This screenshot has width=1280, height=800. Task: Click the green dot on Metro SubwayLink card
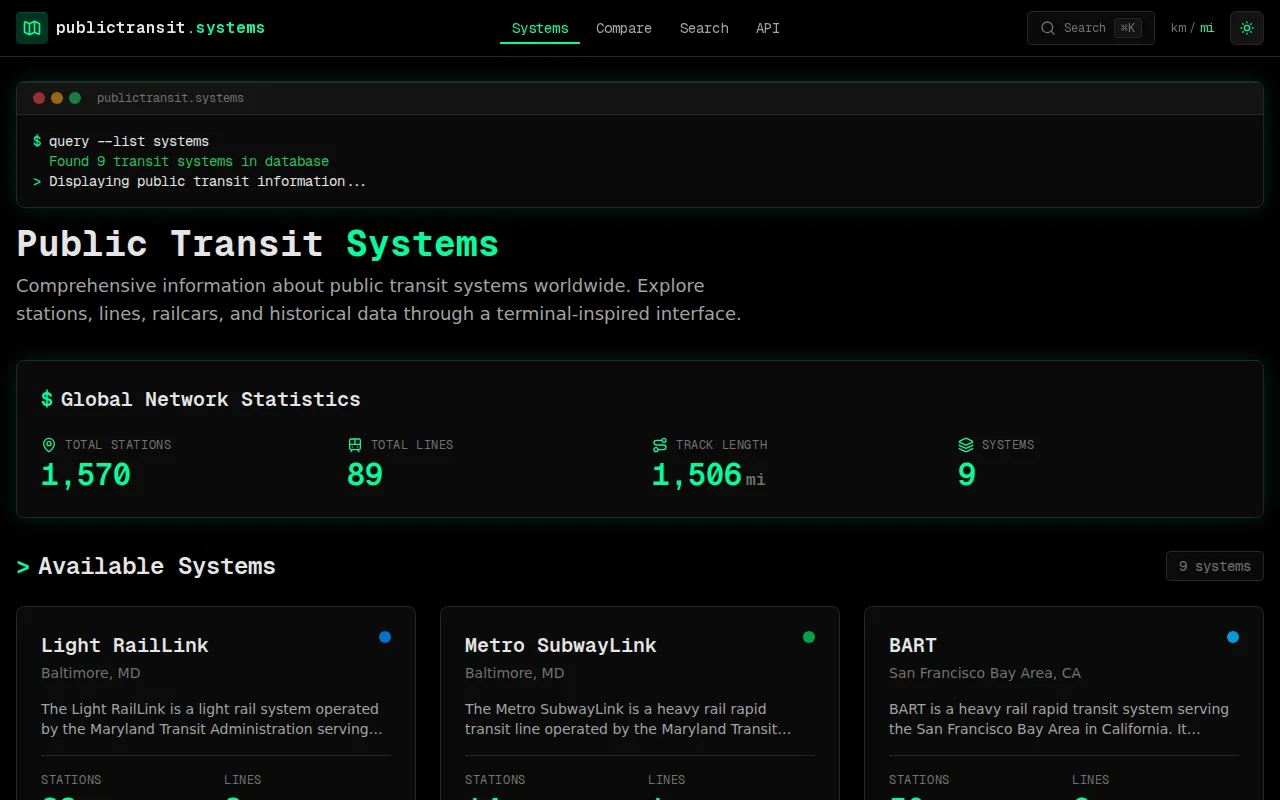809,637
